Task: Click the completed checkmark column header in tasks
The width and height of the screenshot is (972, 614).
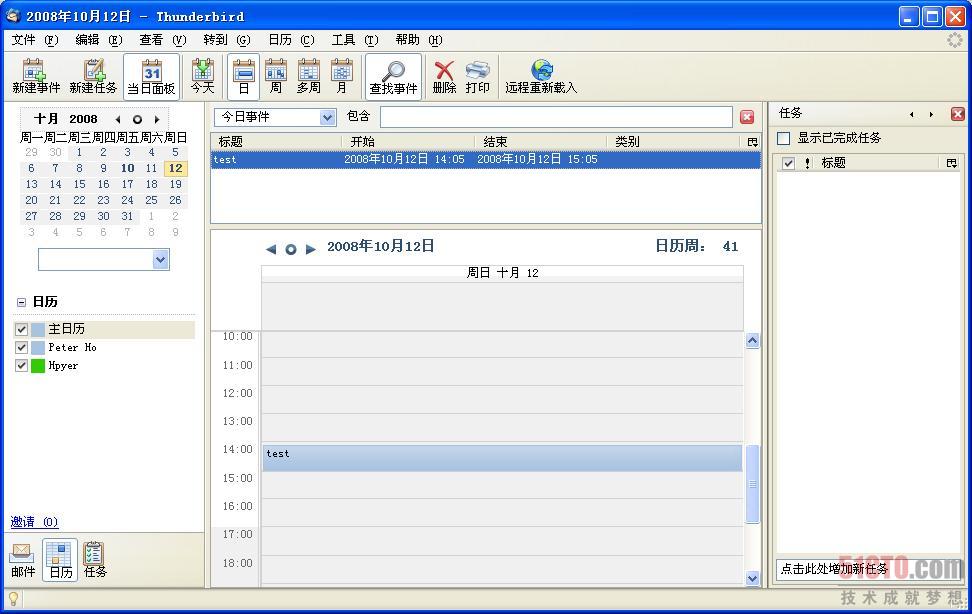Action: tap(789, 163)
